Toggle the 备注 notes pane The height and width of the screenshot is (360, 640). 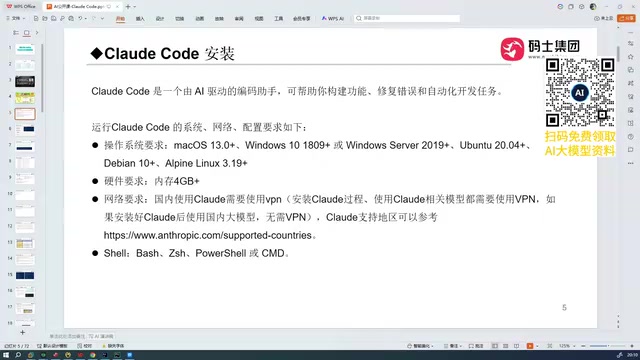click(x=452, y=346)
